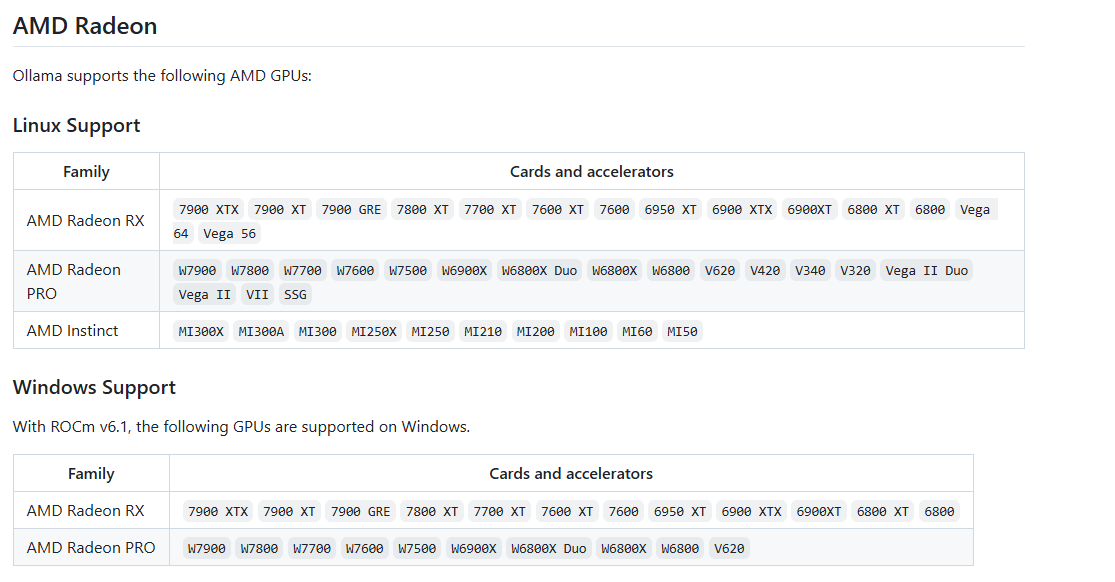Click the MI200 tag
This screenshot has height=582, width=1115.
coord(535,332)
